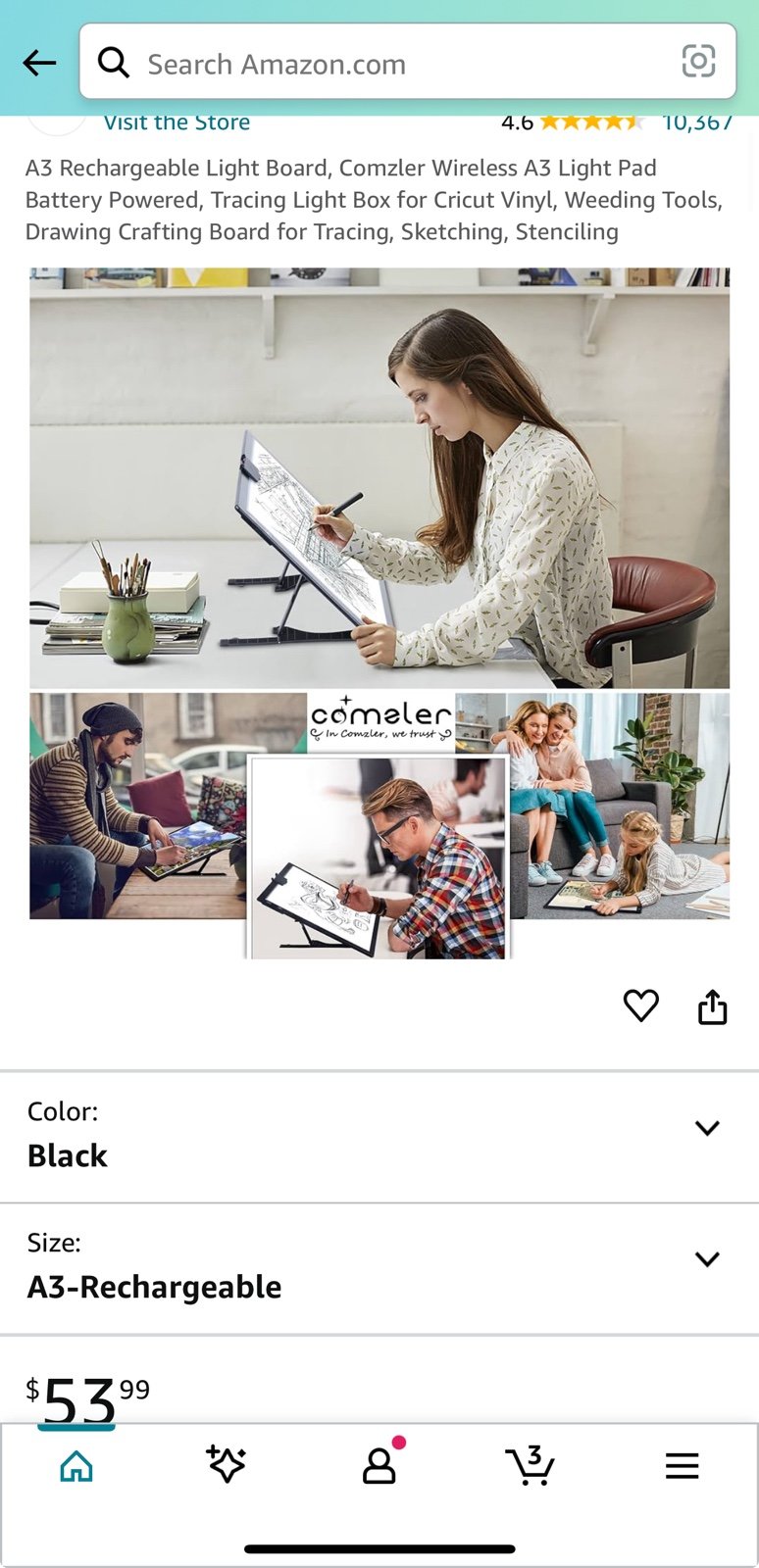Open camera lens search icon
Screen dimensions: 759x1568
point(698,62)
